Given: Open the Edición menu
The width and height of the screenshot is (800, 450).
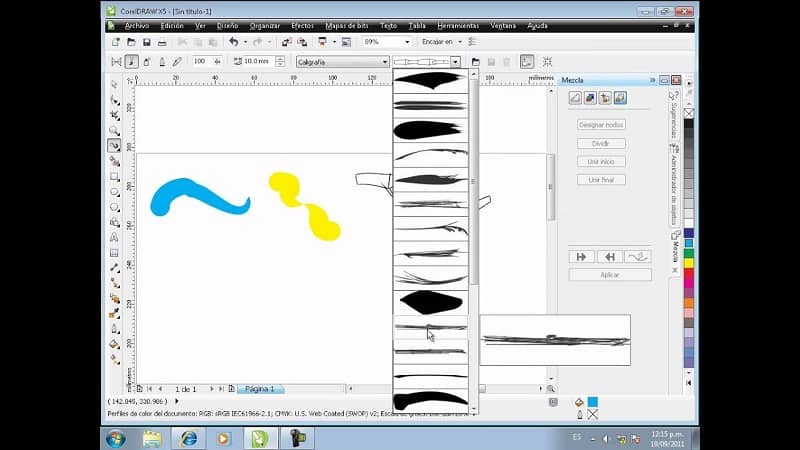Looking at the screenshot, I should (x=172, y=26).
